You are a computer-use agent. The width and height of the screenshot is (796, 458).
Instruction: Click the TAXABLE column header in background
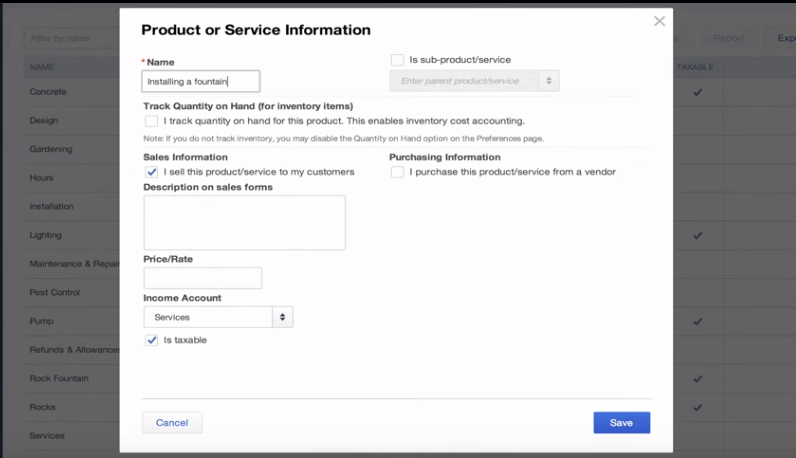(x=695, y=67)
